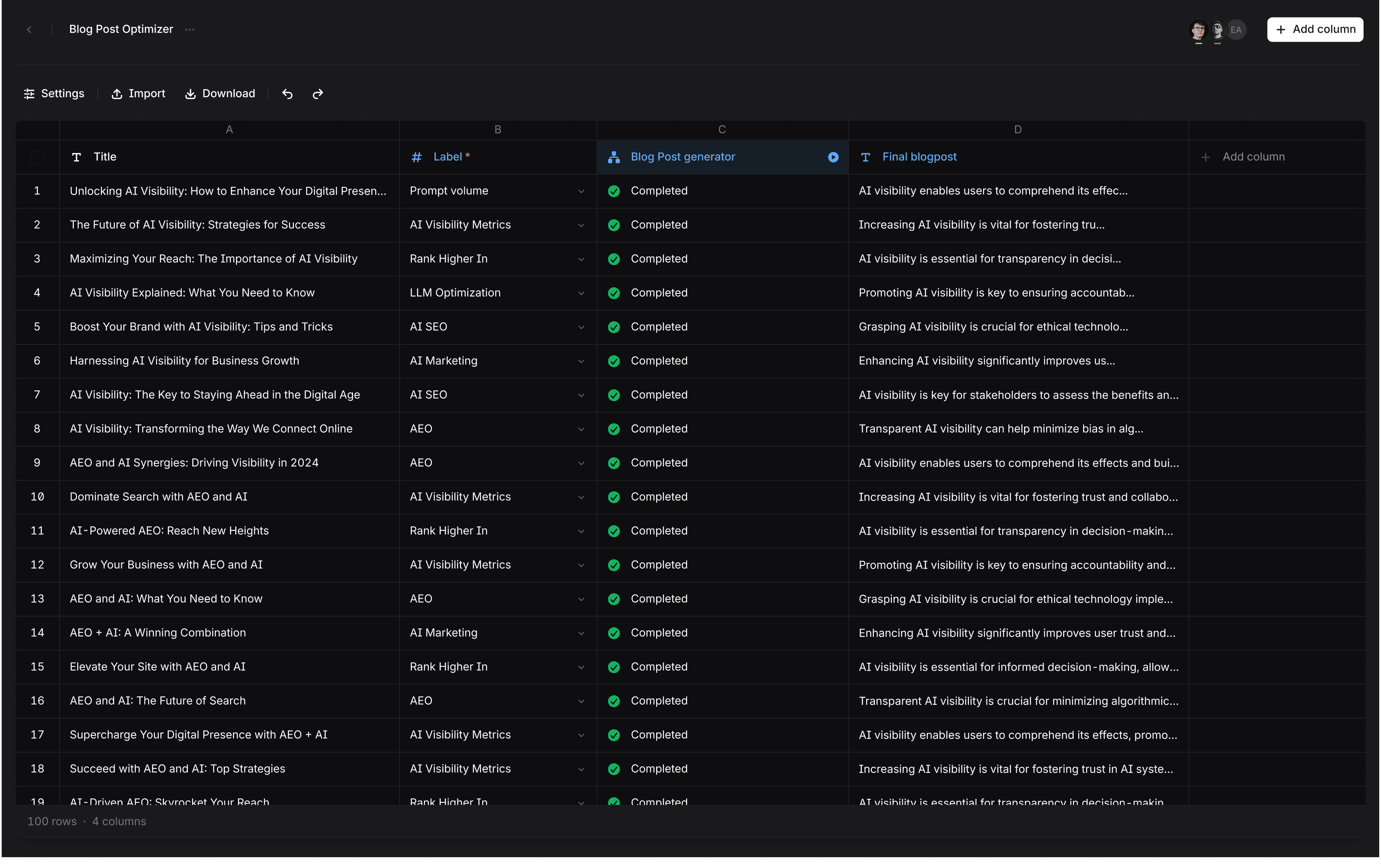The width and height of the screenshot is (1381, 868).
Task: Click the Add column button top right
Action: [1314, 29]
